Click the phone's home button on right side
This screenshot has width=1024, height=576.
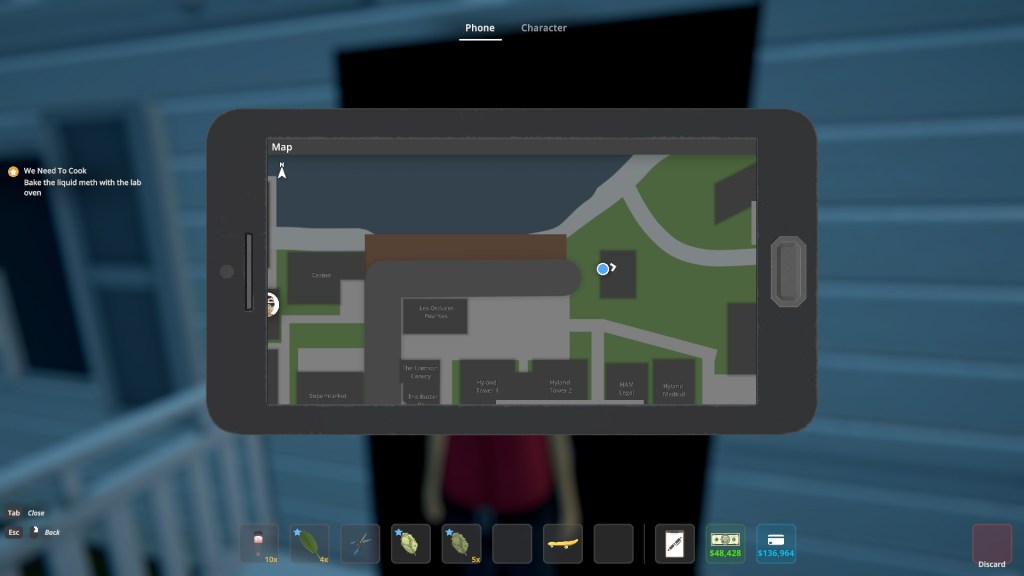pyautogui.click(x=787, y=271)
